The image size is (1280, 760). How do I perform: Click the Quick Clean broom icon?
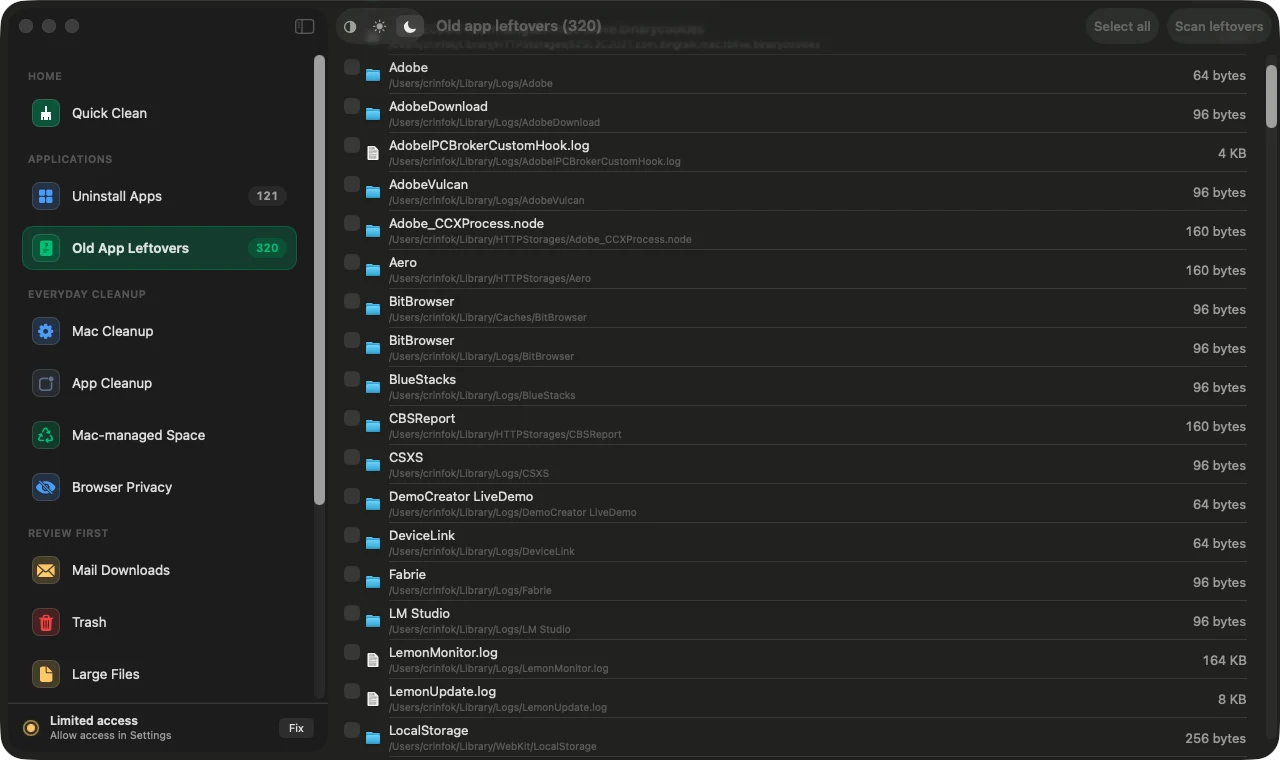click(x=46, y=113)
